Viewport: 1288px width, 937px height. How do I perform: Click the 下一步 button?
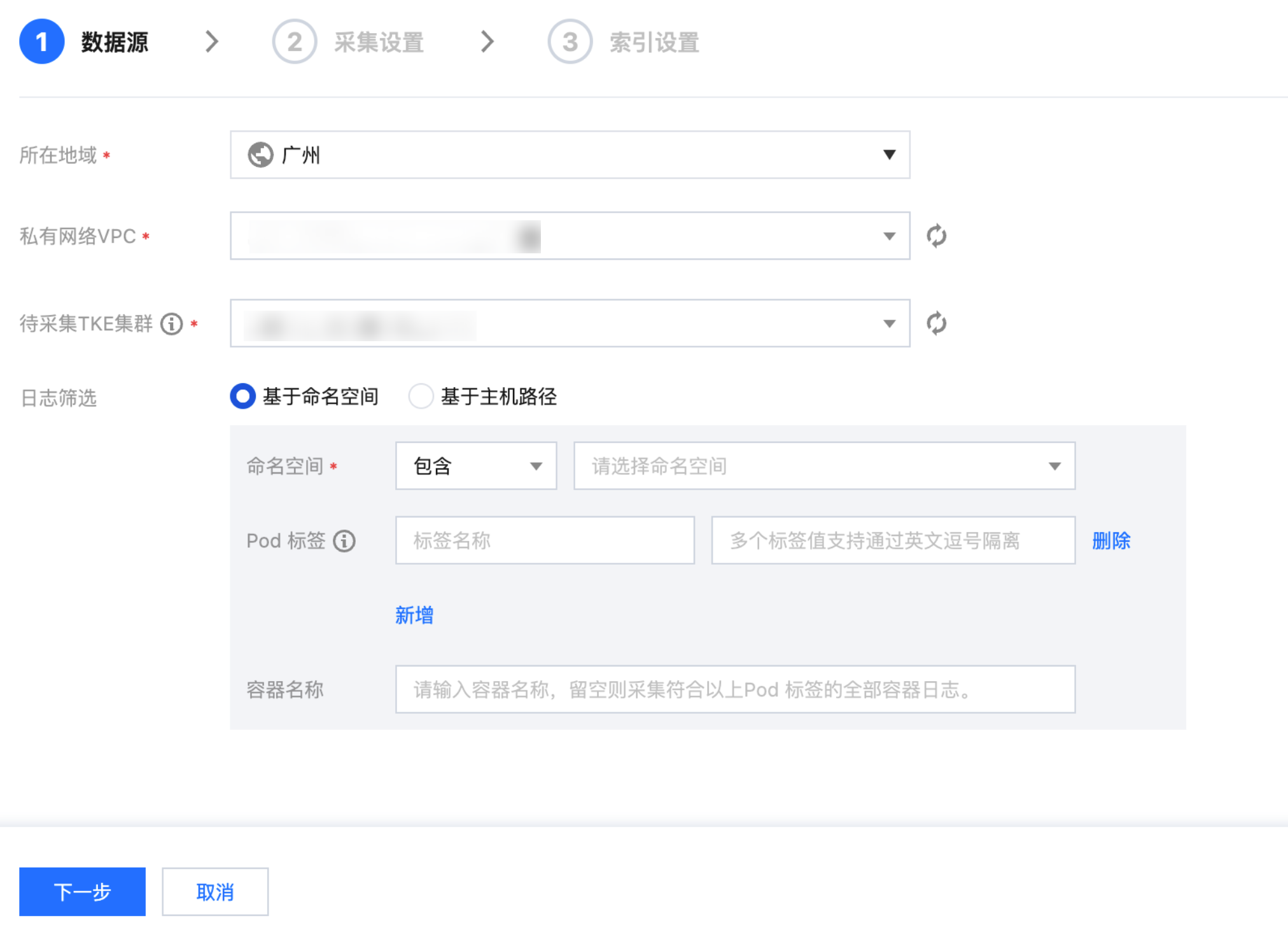[x=82, y=891]
